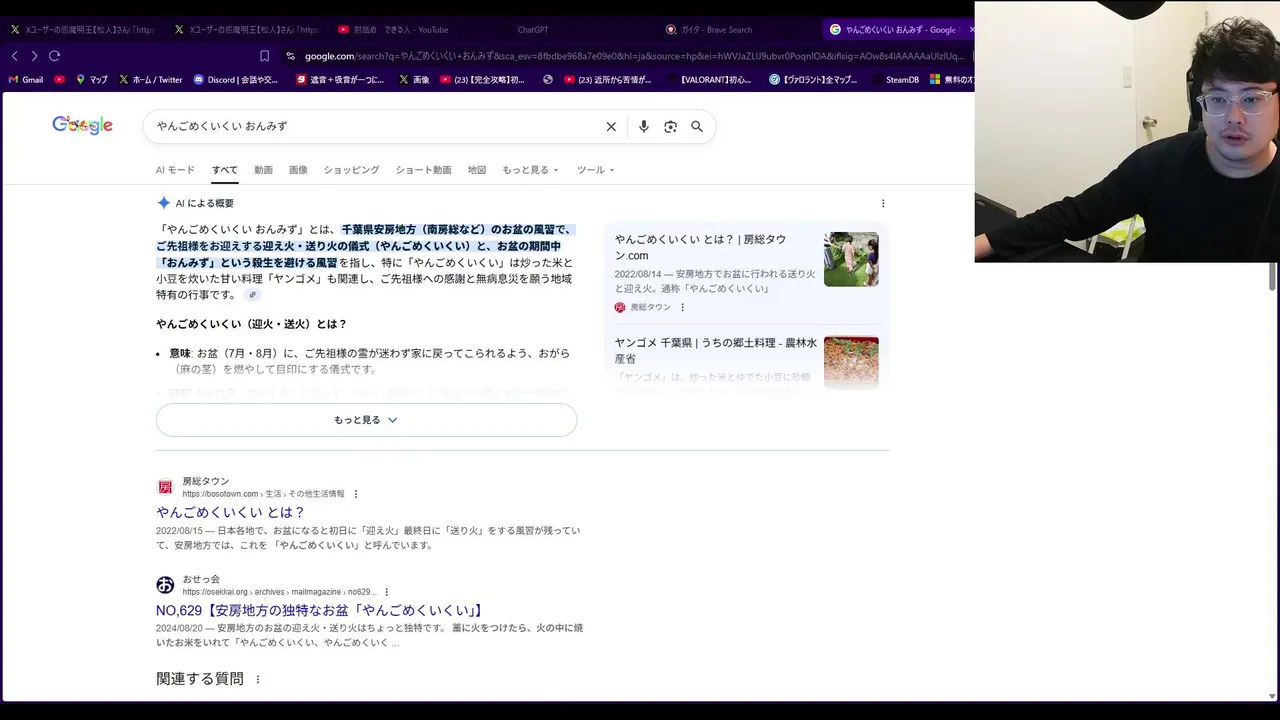1280x720 pixels.
Task: Start voice search with the microphone icon
Action: [x=643, y=127]
